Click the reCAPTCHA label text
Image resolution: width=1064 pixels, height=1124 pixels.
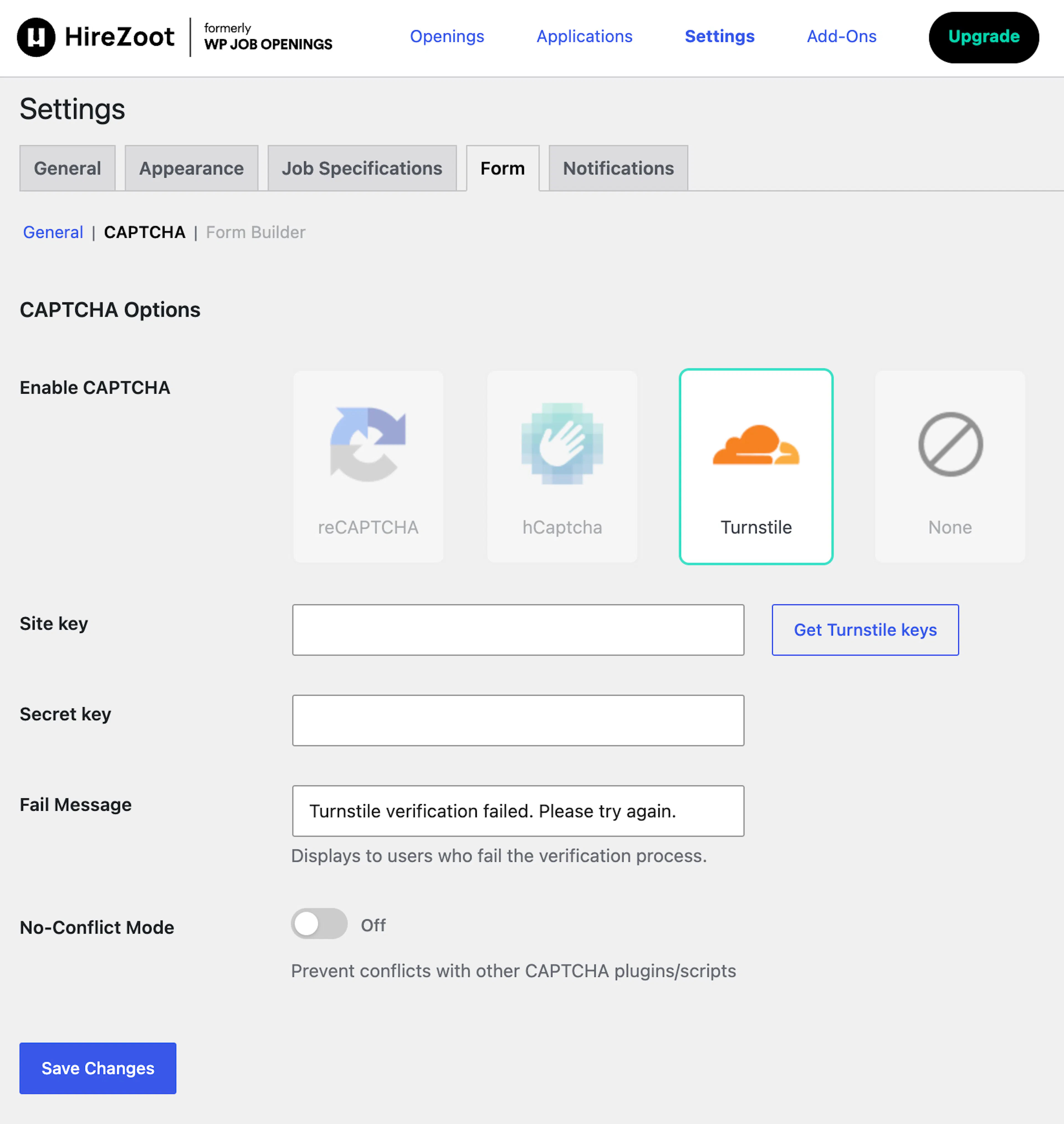point(368,528)
